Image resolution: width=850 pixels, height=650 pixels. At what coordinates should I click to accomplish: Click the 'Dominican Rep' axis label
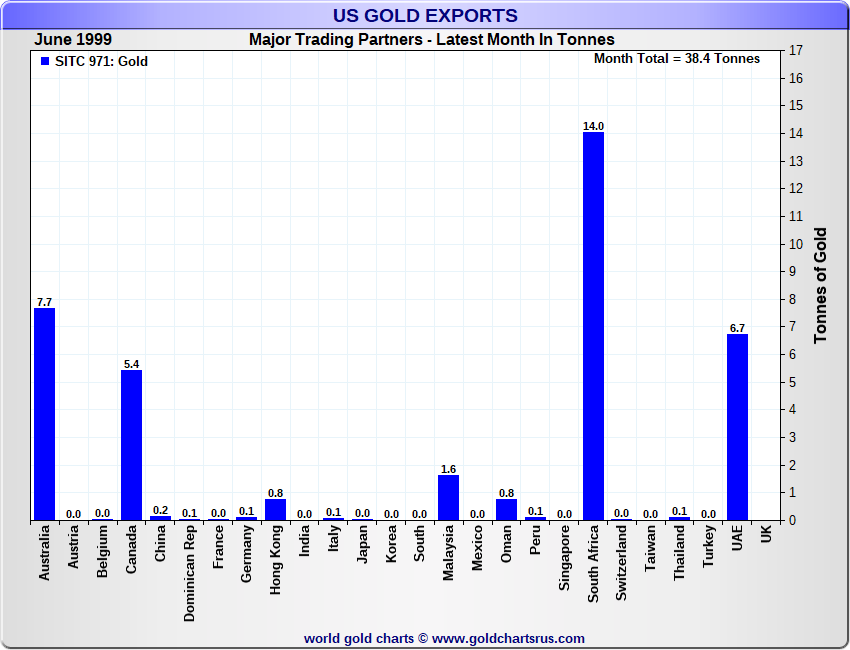pyautogui.click(x=189, y=573)
